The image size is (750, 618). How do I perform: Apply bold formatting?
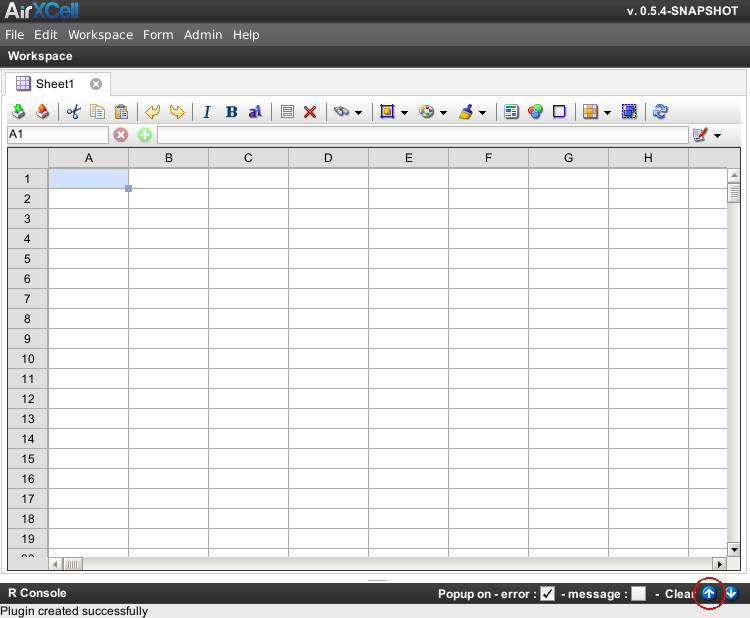232,112
